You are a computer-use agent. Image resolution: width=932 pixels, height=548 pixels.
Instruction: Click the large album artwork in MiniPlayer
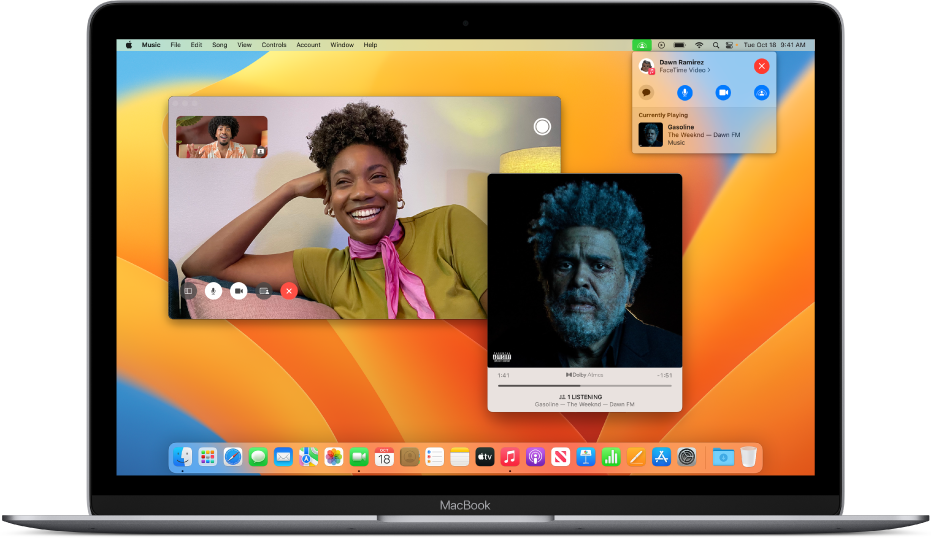(x=585, y=270)
